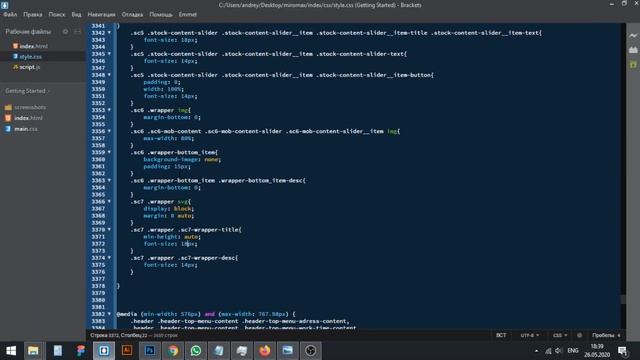Click the circular linting status icon
This screenshot has width=640, height=360.
pos(579,335)
